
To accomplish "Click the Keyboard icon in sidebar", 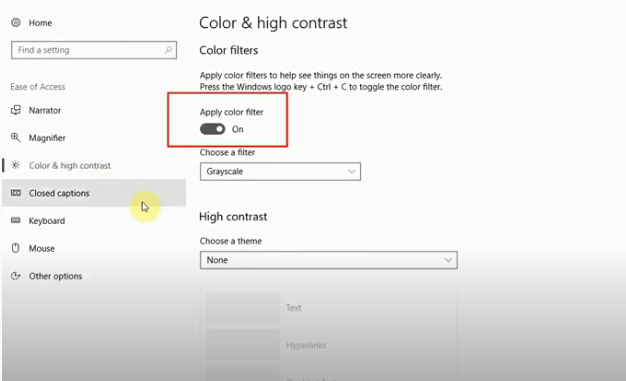I will [16, 220].
